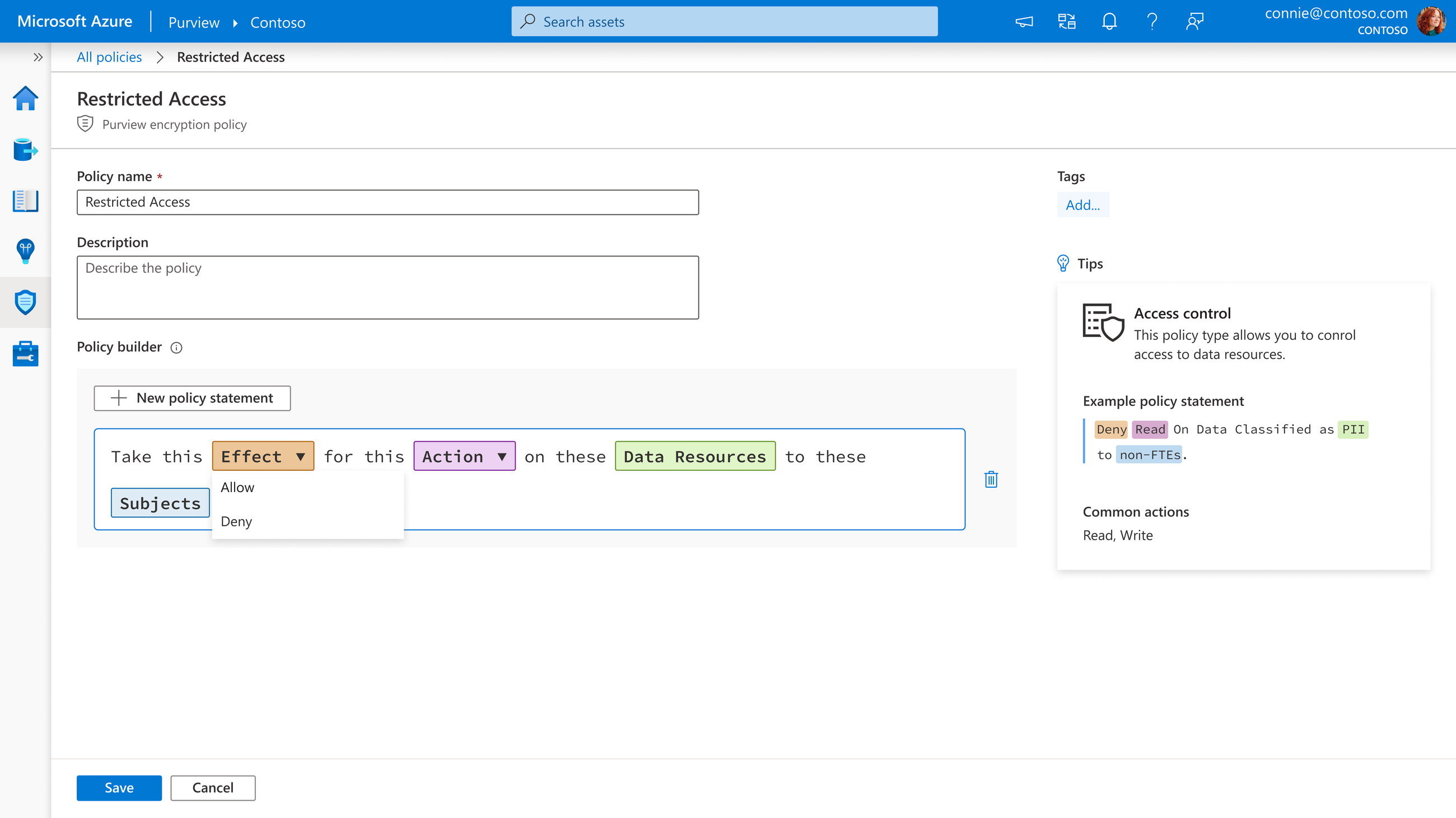1456x818 pixels.
Task: Open the notifications bell
Action: pyautogui.click(x=1109, y=22)
